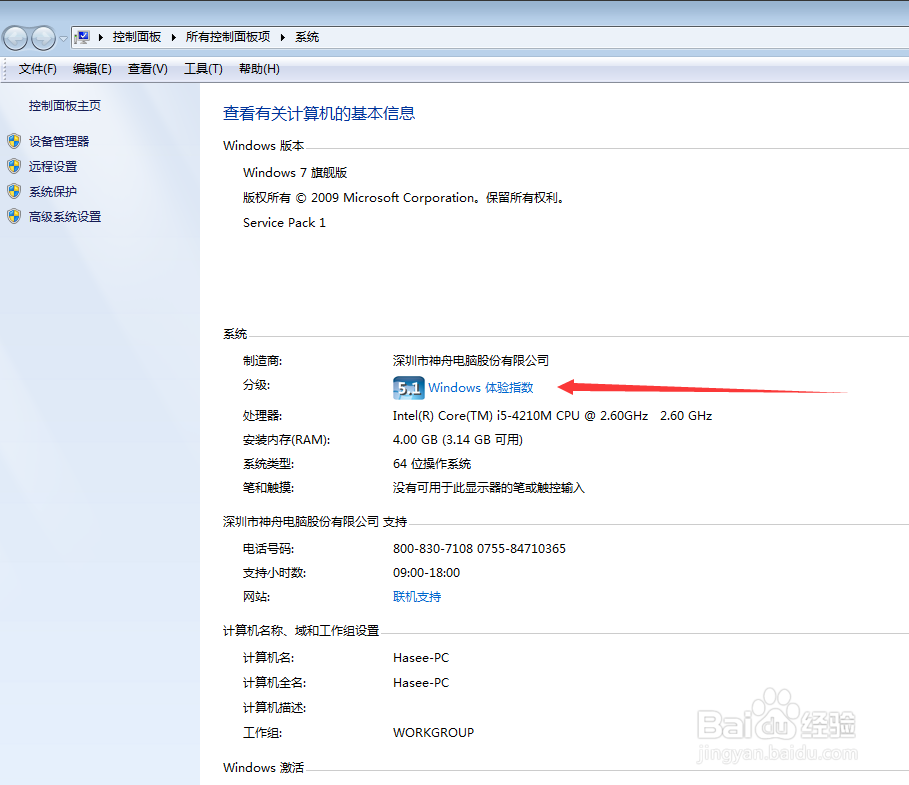
Task: Click the Forward navigation arrow button
Action: click(43, 38)
